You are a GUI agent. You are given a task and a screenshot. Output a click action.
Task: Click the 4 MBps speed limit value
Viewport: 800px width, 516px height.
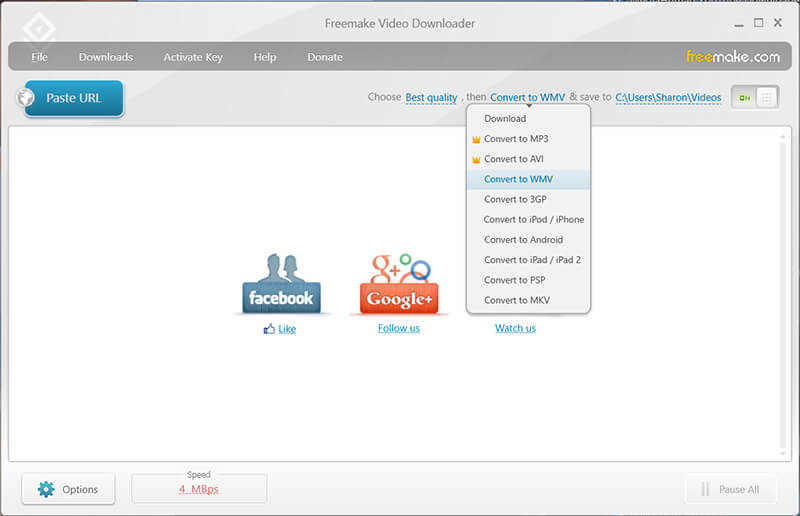click(x=198, y=489)
